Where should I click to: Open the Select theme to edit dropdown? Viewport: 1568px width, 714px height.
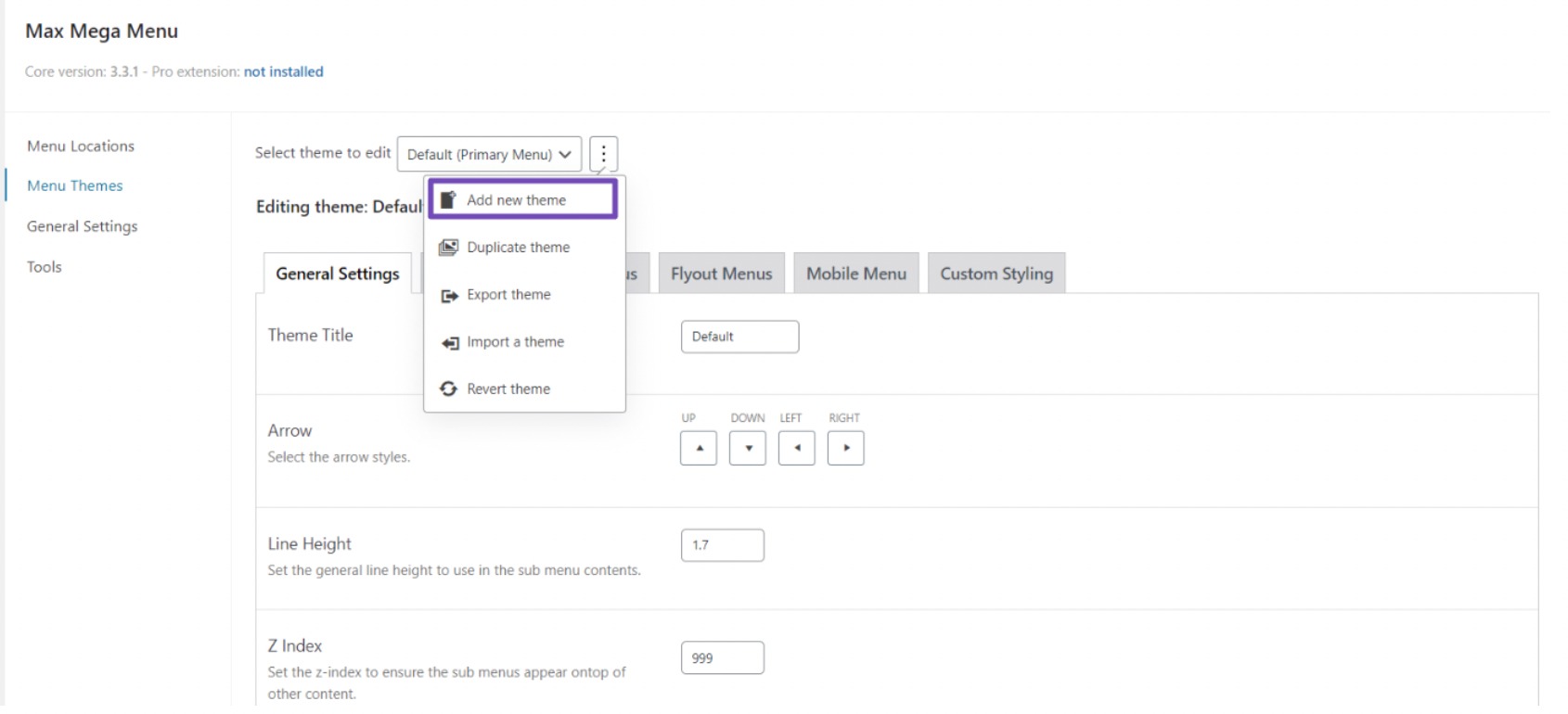[x=490, y=154]
